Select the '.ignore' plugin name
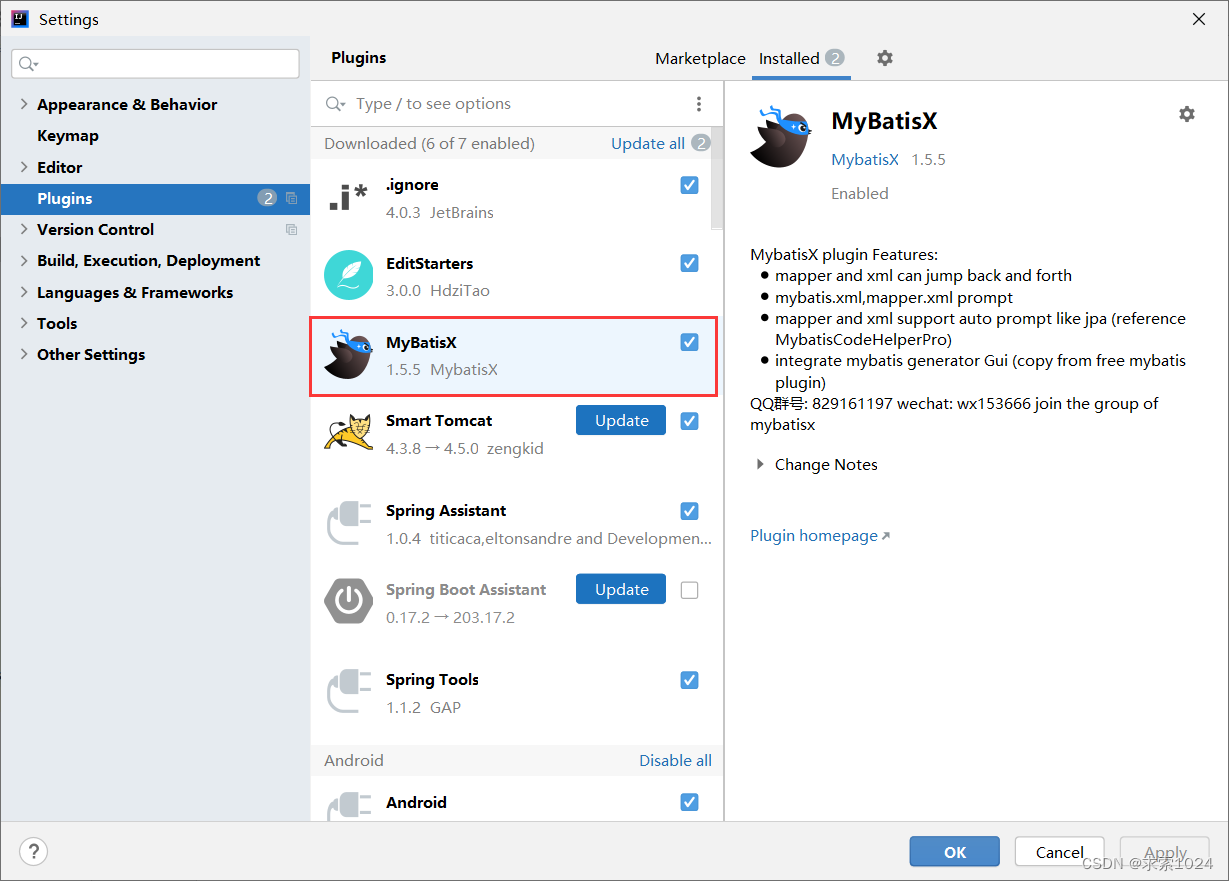Image resolution: width=1229 pixels, height=881 pixels. [412, 185]
